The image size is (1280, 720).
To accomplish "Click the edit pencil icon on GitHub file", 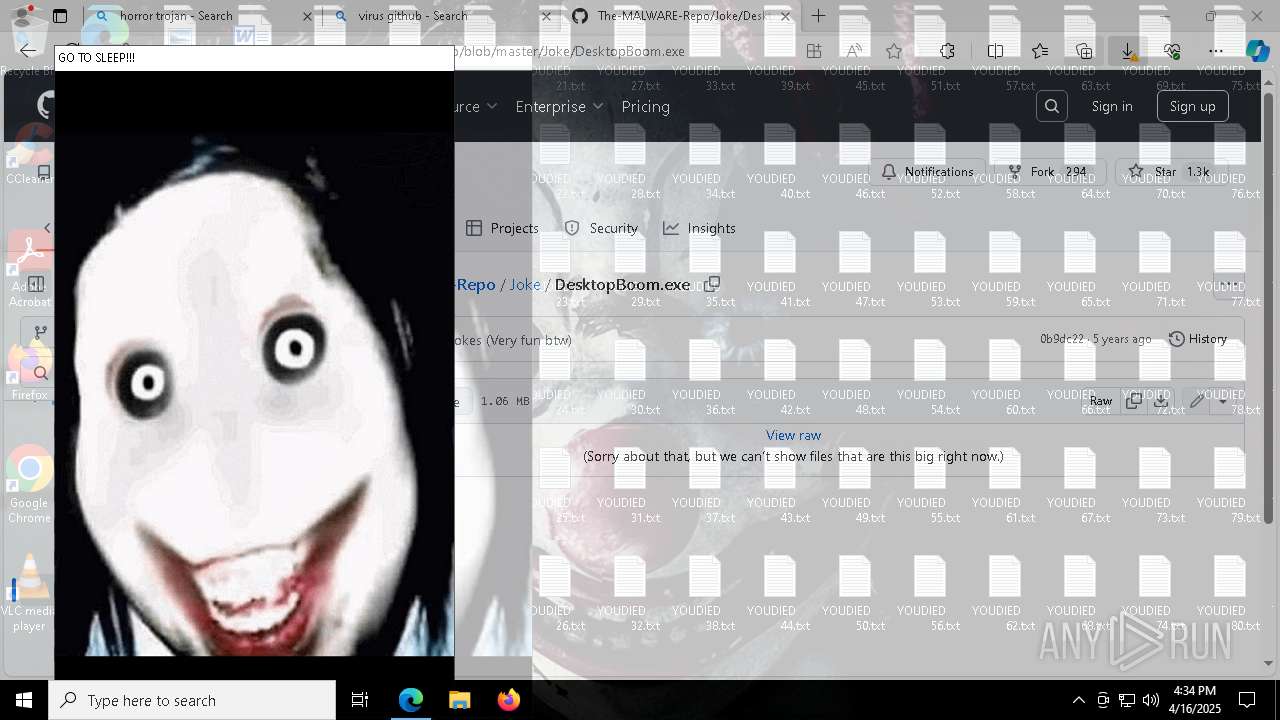I will [1197, 401].
